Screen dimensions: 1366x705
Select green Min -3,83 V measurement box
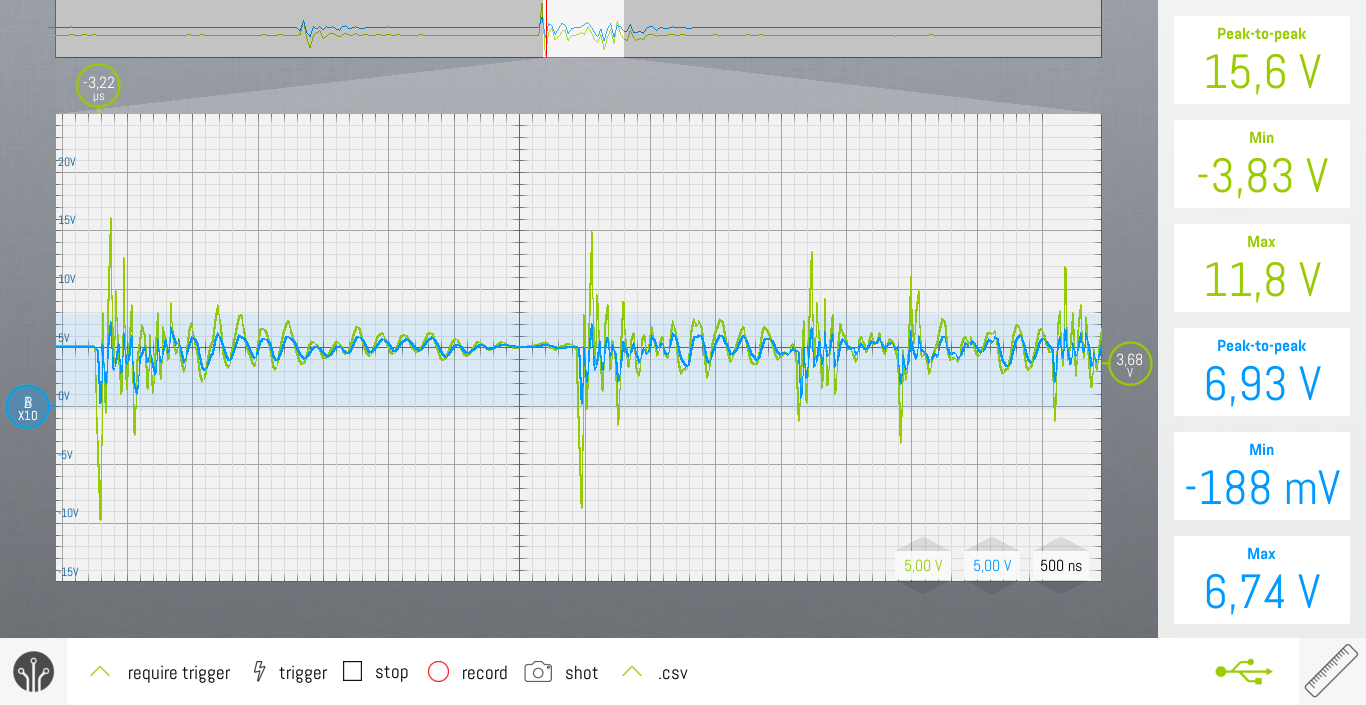[x=1261, y=164]
